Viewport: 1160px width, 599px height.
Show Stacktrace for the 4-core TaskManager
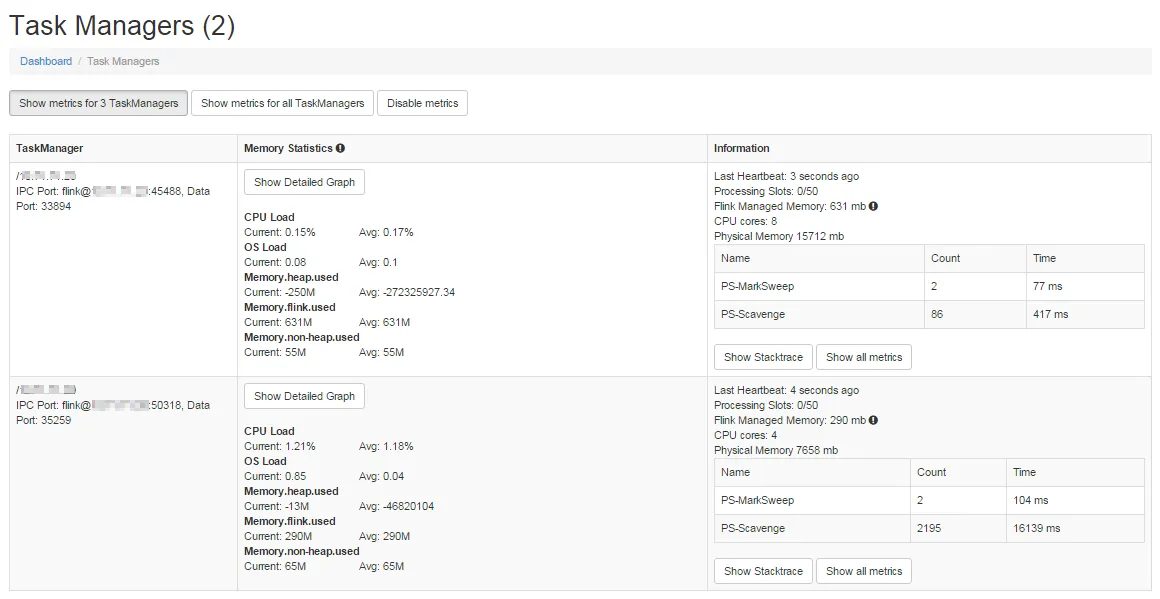point(763,571)
